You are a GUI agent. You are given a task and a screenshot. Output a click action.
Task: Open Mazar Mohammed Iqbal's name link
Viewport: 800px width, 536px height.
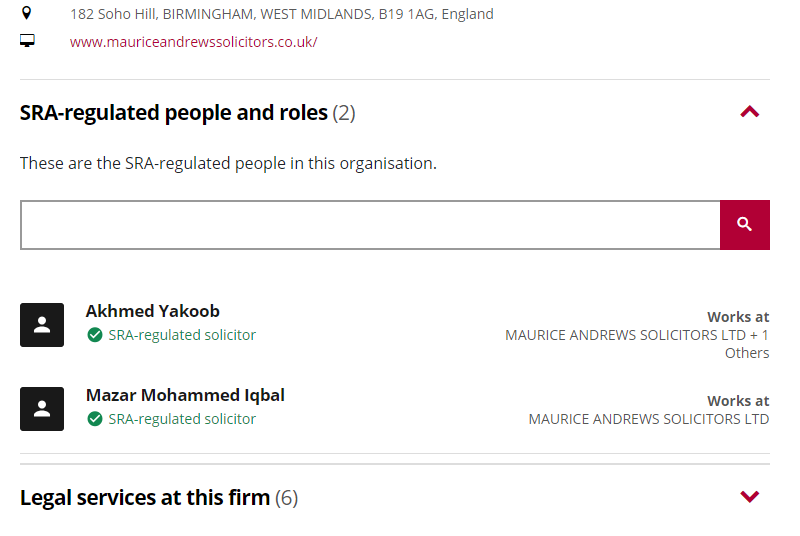(185, 395)
